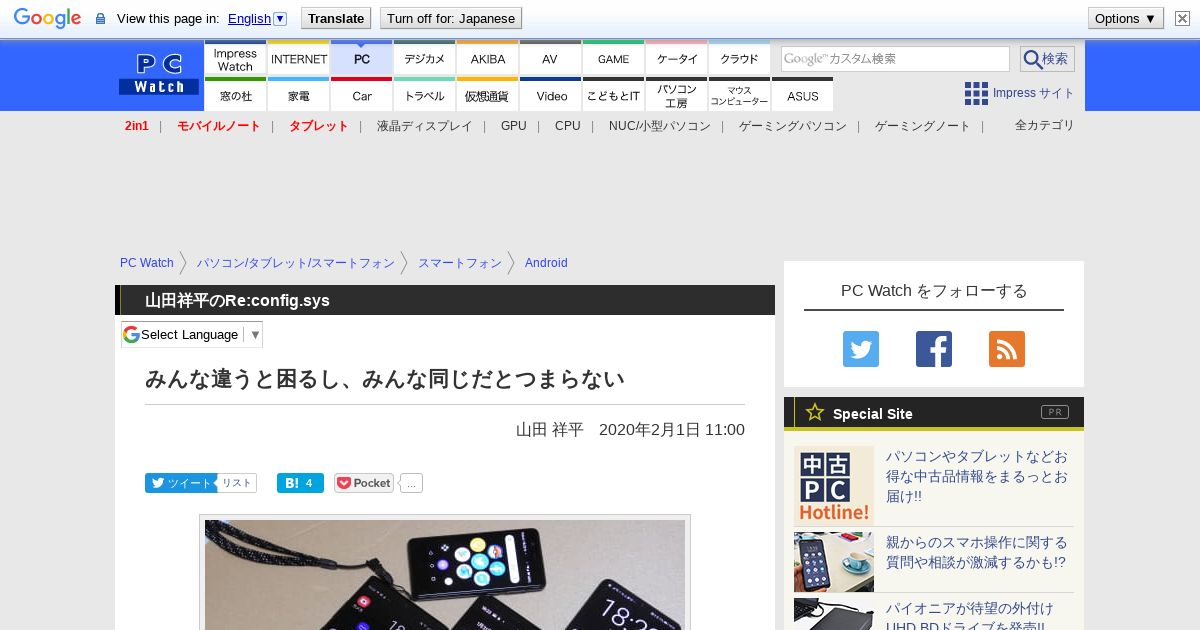Open the smartphone support article thumbnail
The image size is (1200, 630).
(x=834, y=562)
